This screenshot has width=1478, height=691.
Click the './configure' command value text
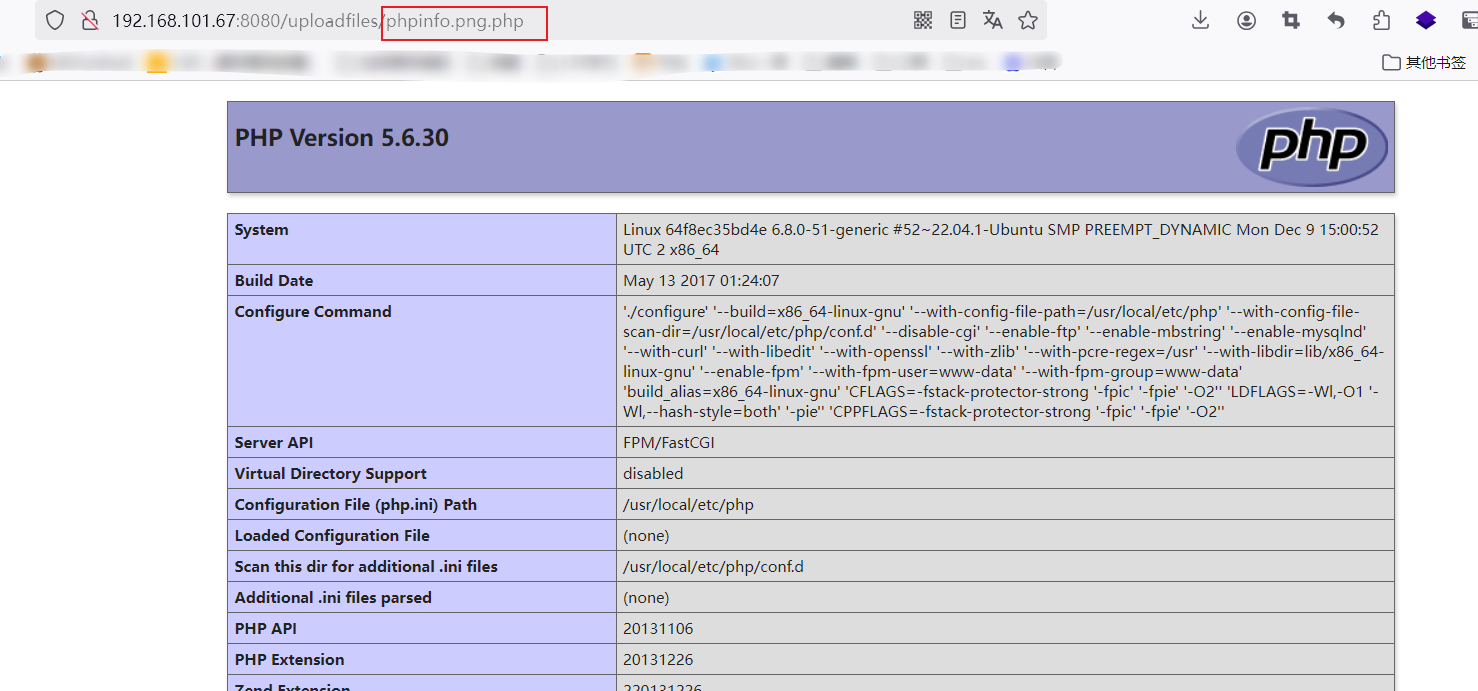[x=1004, y=362]
